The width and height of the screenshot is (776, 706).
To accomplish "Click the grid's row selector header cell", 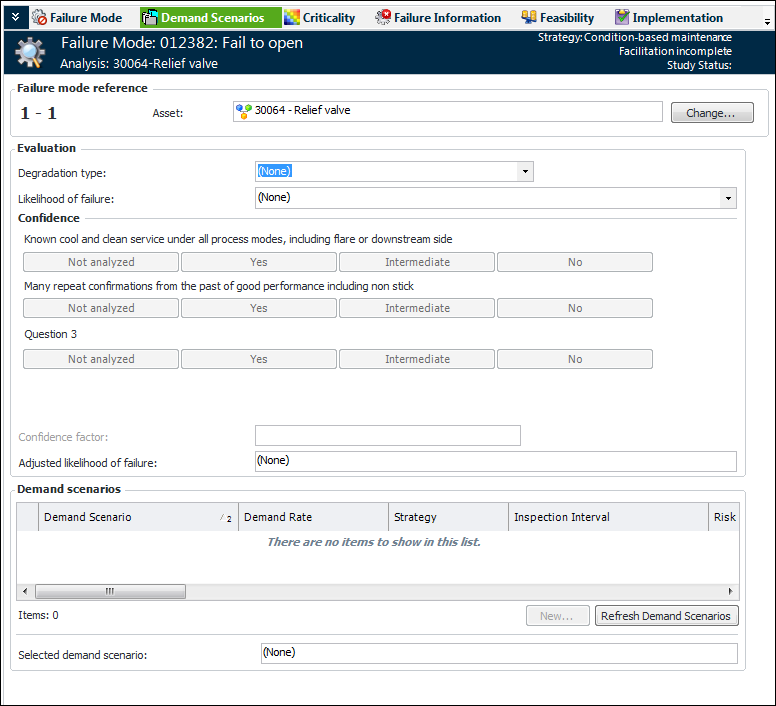I will pyautogui.click(x=28, y=517).
